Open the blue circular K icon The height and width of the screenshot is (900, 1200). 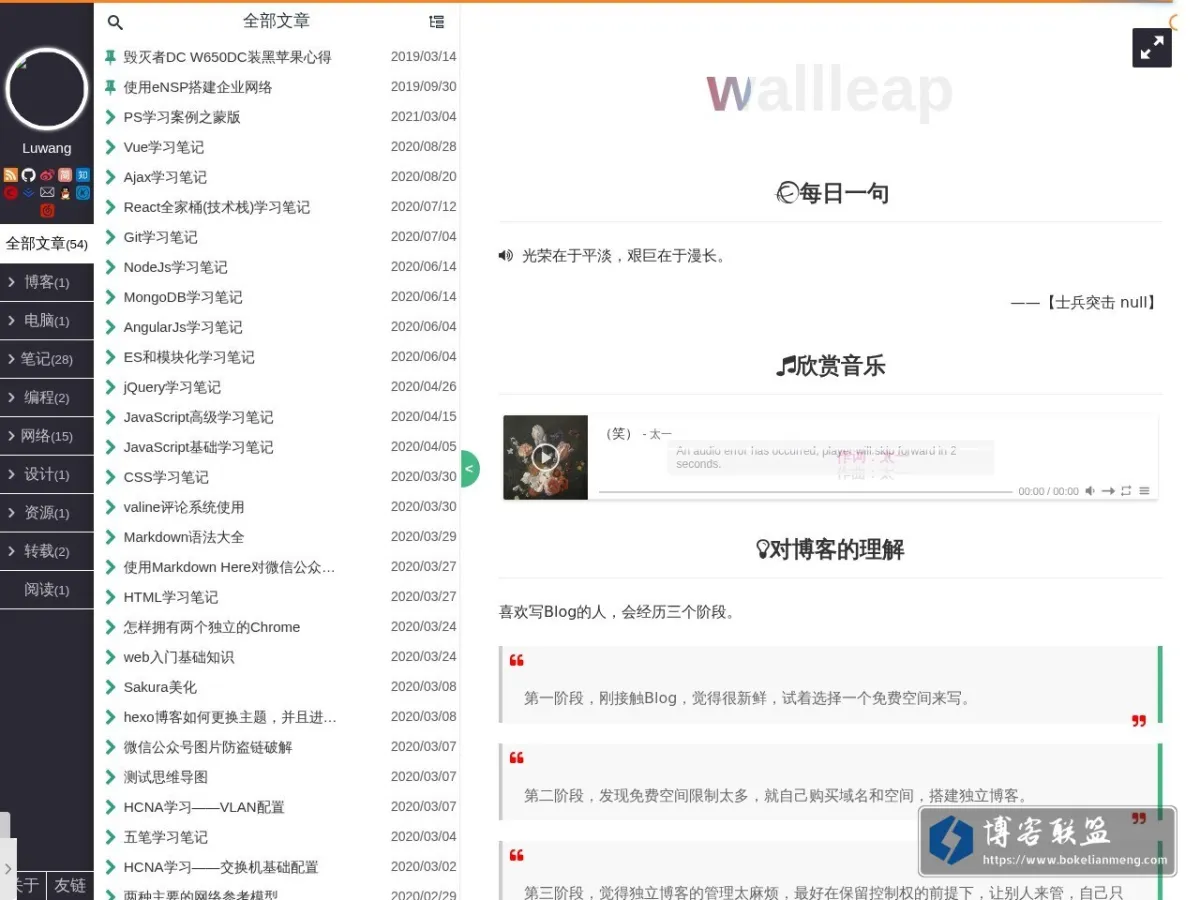pos(83,193)
